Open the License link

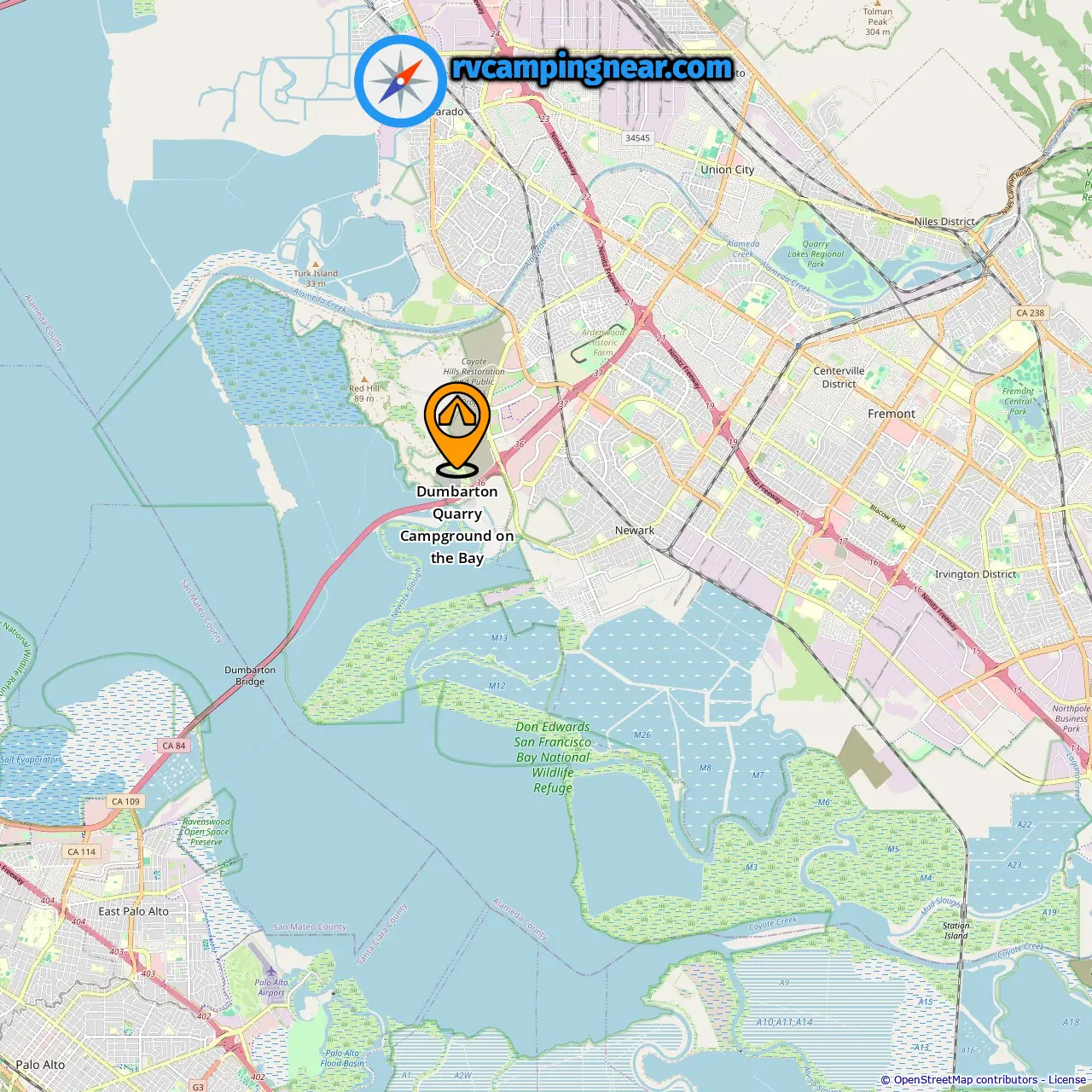1067,1079
